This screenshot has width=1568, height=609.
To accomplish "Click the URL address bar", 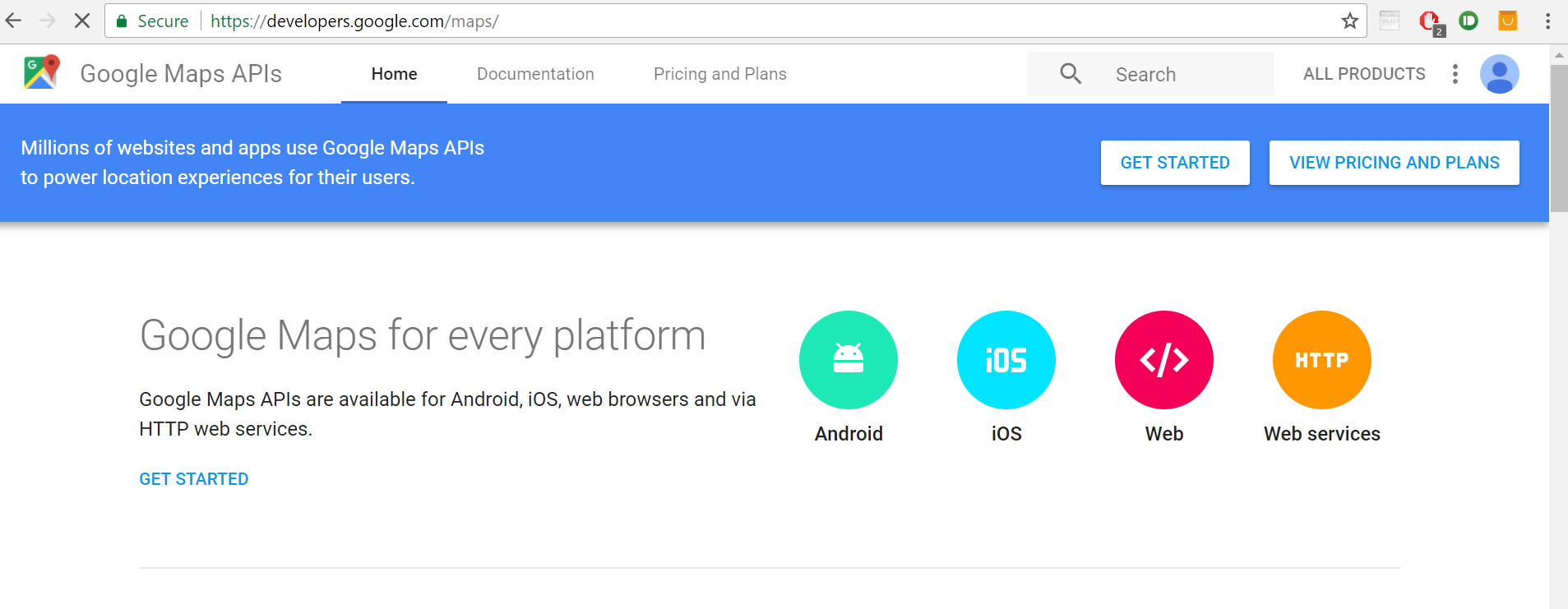I will point(736,21).
